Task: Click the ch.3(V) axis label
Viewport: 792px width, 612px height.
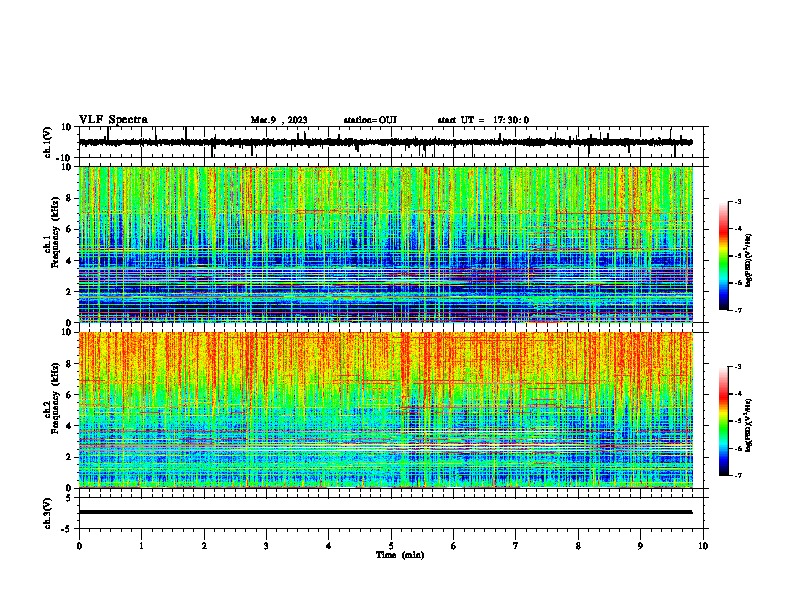Action: 48,513
